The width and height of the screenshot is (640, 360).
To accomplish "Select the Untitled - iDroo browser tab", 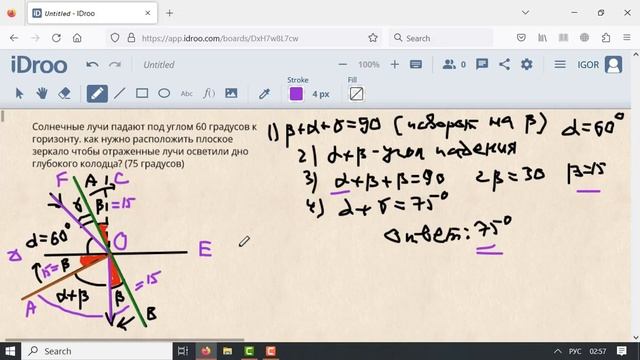I will [92, 13].
